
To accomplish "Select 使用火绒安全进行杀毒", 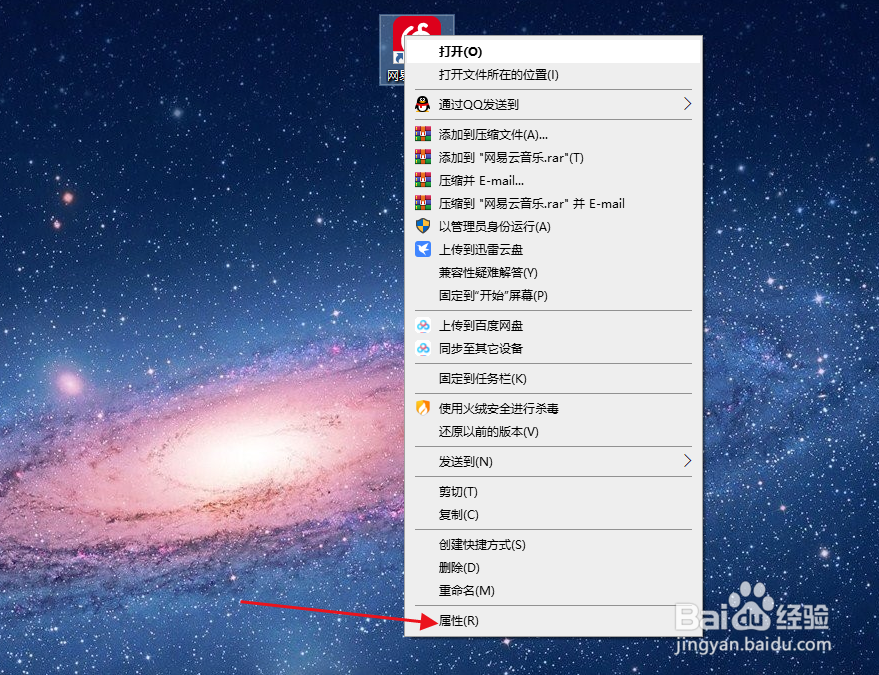I will 553,408.
